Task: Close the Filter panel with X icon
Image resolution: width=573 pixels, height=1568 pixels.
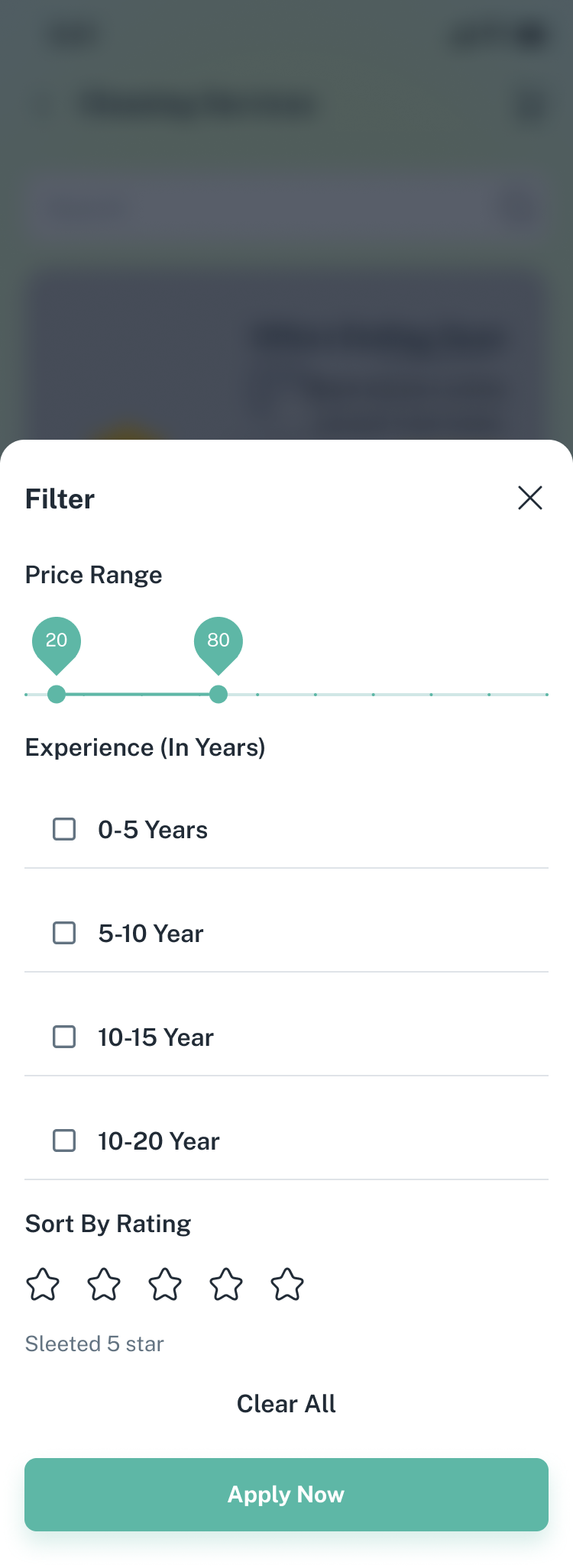Action: click(x=529, y=498)
